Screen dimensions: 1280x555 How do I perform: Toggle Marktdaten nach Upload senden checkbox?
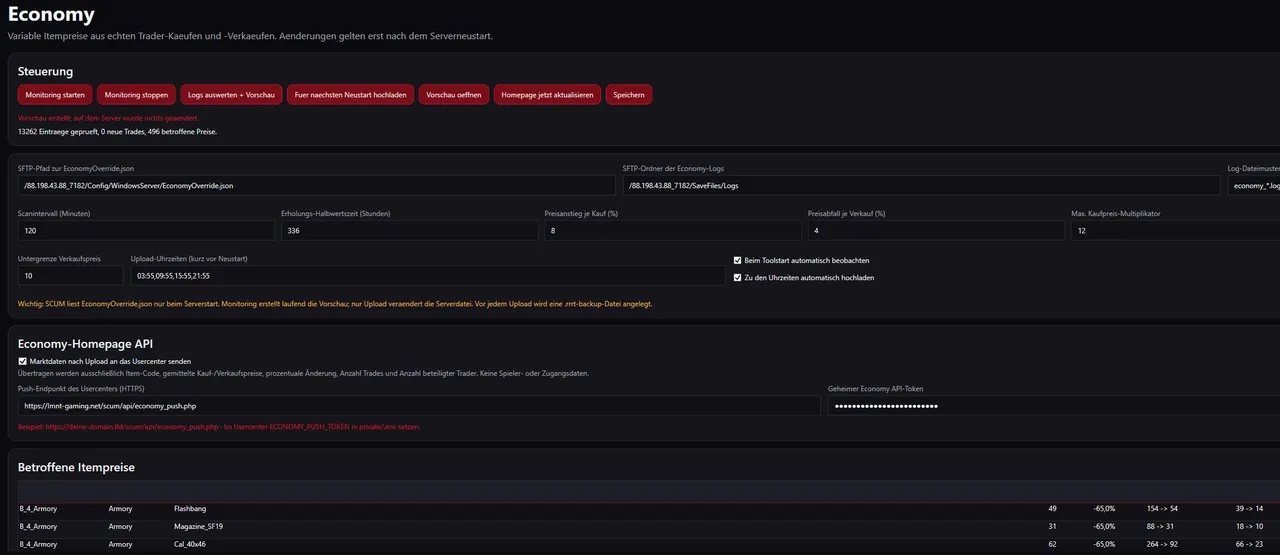pyautogui.click(x=23, y=361)
